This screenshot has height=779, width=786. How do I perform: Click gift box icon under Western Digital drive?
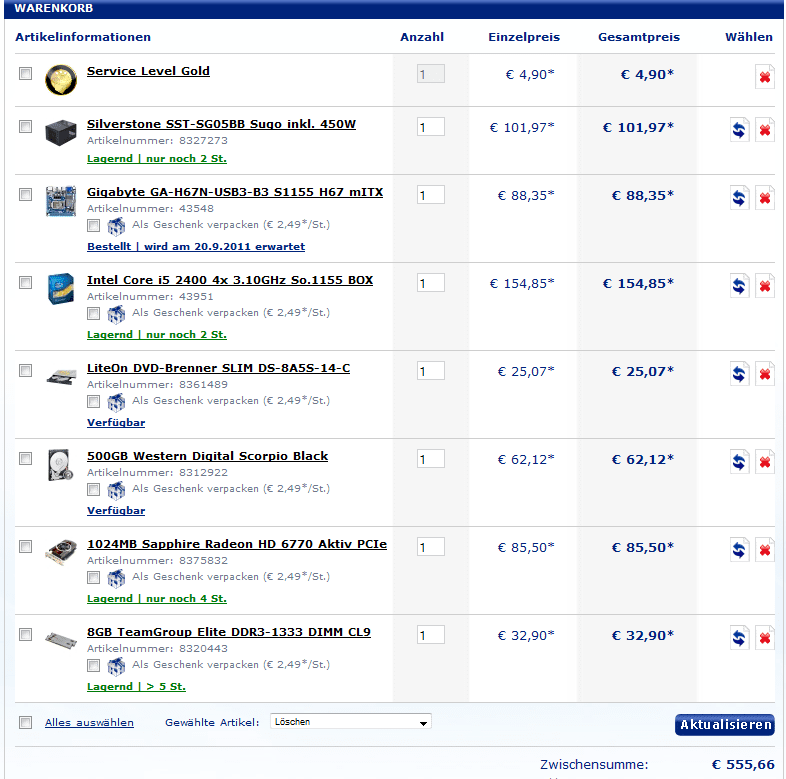(x=116, y=490)
